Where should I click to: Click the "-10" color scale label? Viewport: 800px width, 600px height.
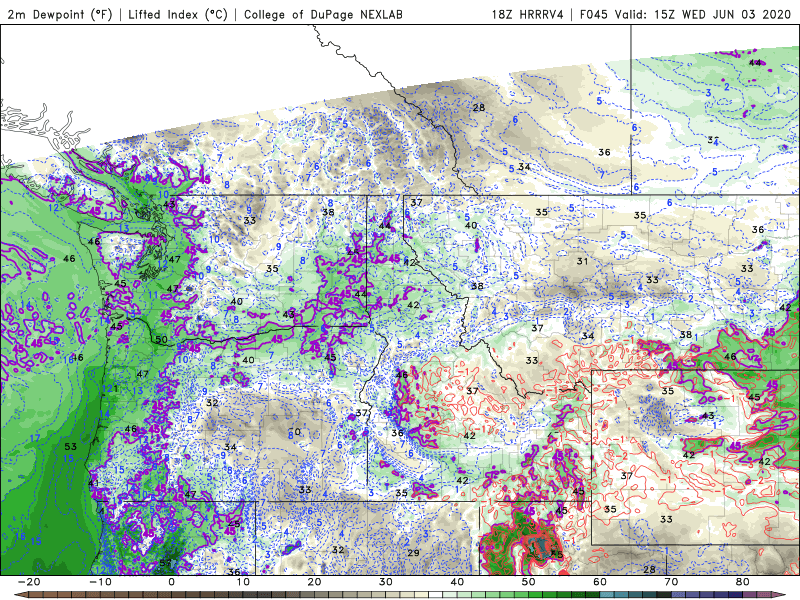(x=100, y=582)
